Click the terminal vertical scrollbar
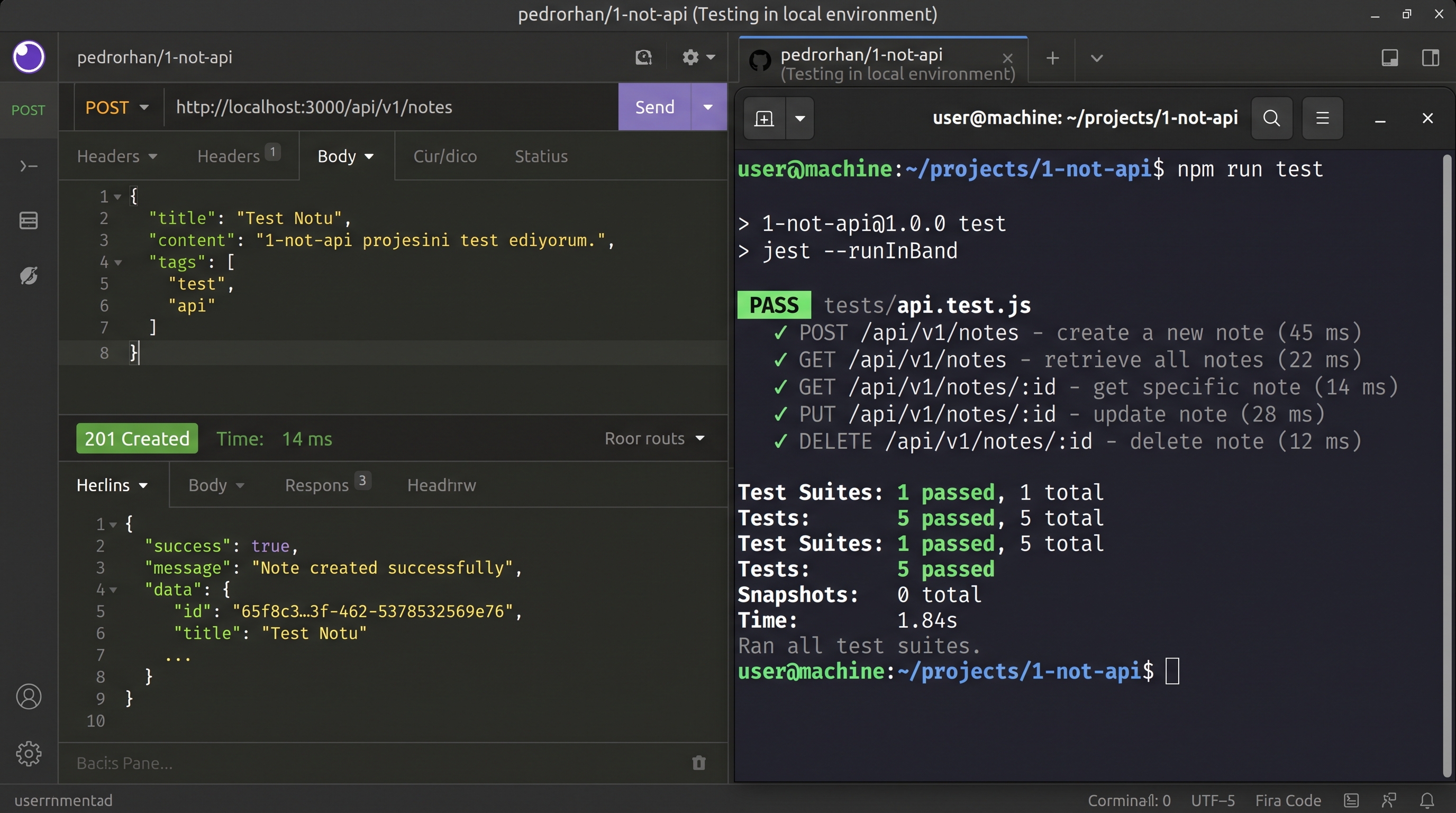Viewport: 1456px width, 813px height. pyautogui.click(x=1447, y=466)
